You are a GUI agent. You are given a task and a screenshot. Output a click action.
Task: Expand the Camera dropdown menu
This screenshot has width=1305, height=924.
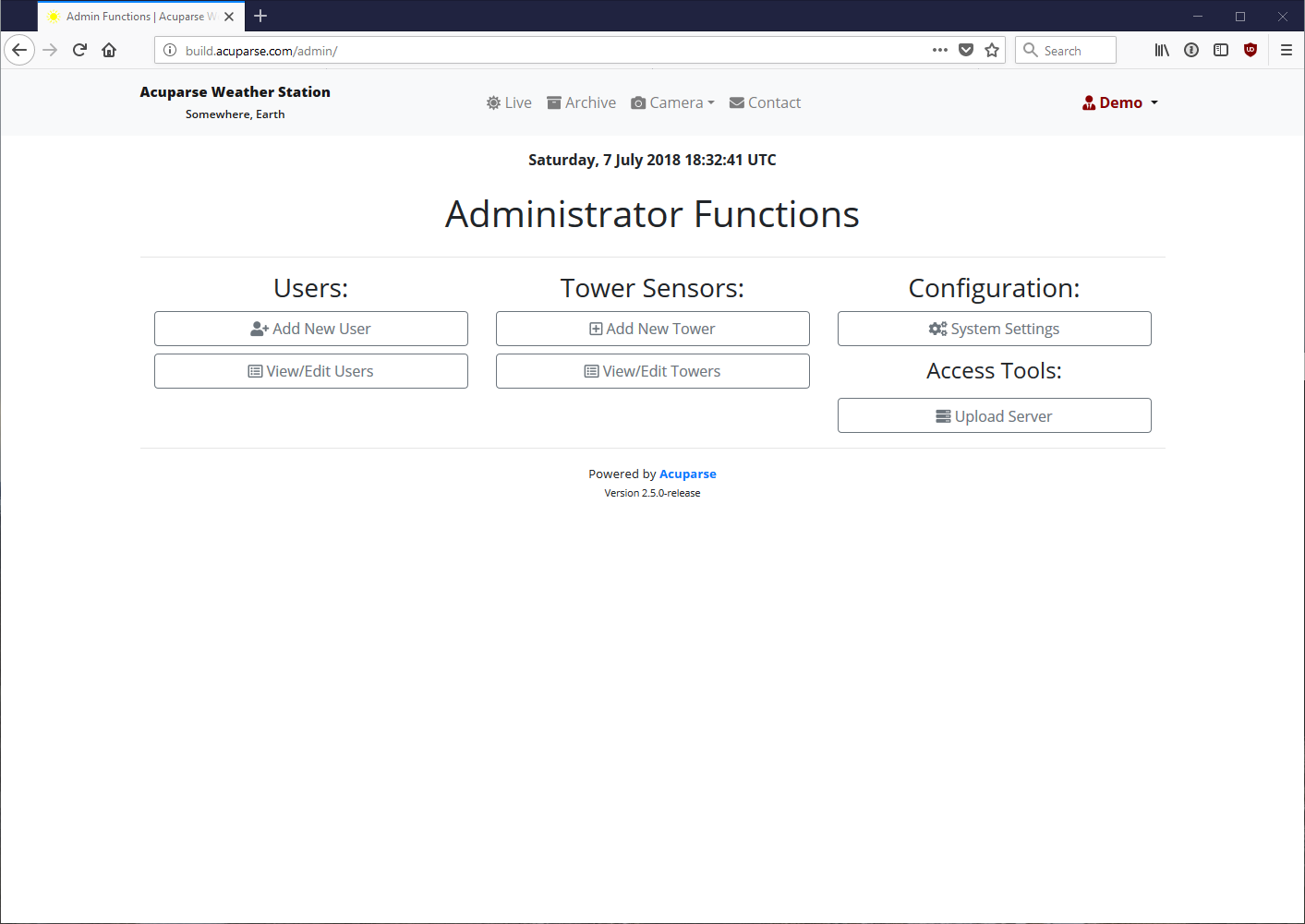672,102
